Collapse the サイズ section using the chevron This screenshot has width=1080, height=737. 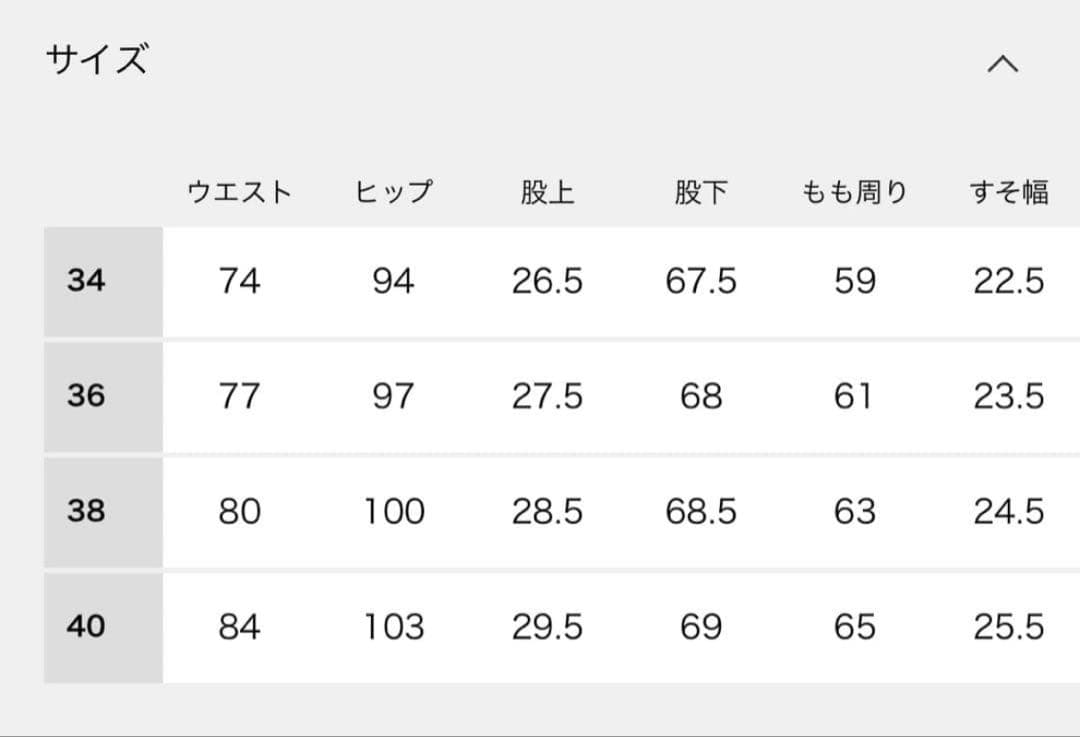tap(1003, 64)
